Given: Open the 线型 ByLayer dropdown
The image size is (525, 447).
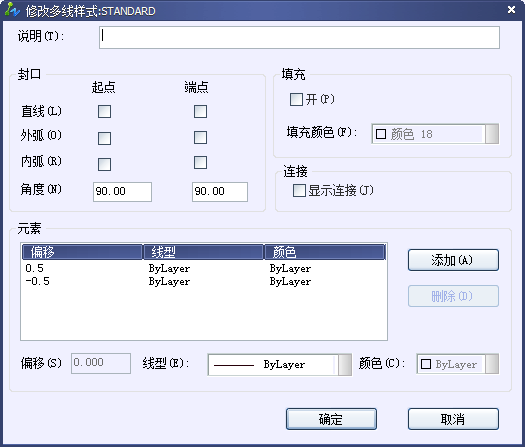Looking at the screenshot, I should [345, 365].
